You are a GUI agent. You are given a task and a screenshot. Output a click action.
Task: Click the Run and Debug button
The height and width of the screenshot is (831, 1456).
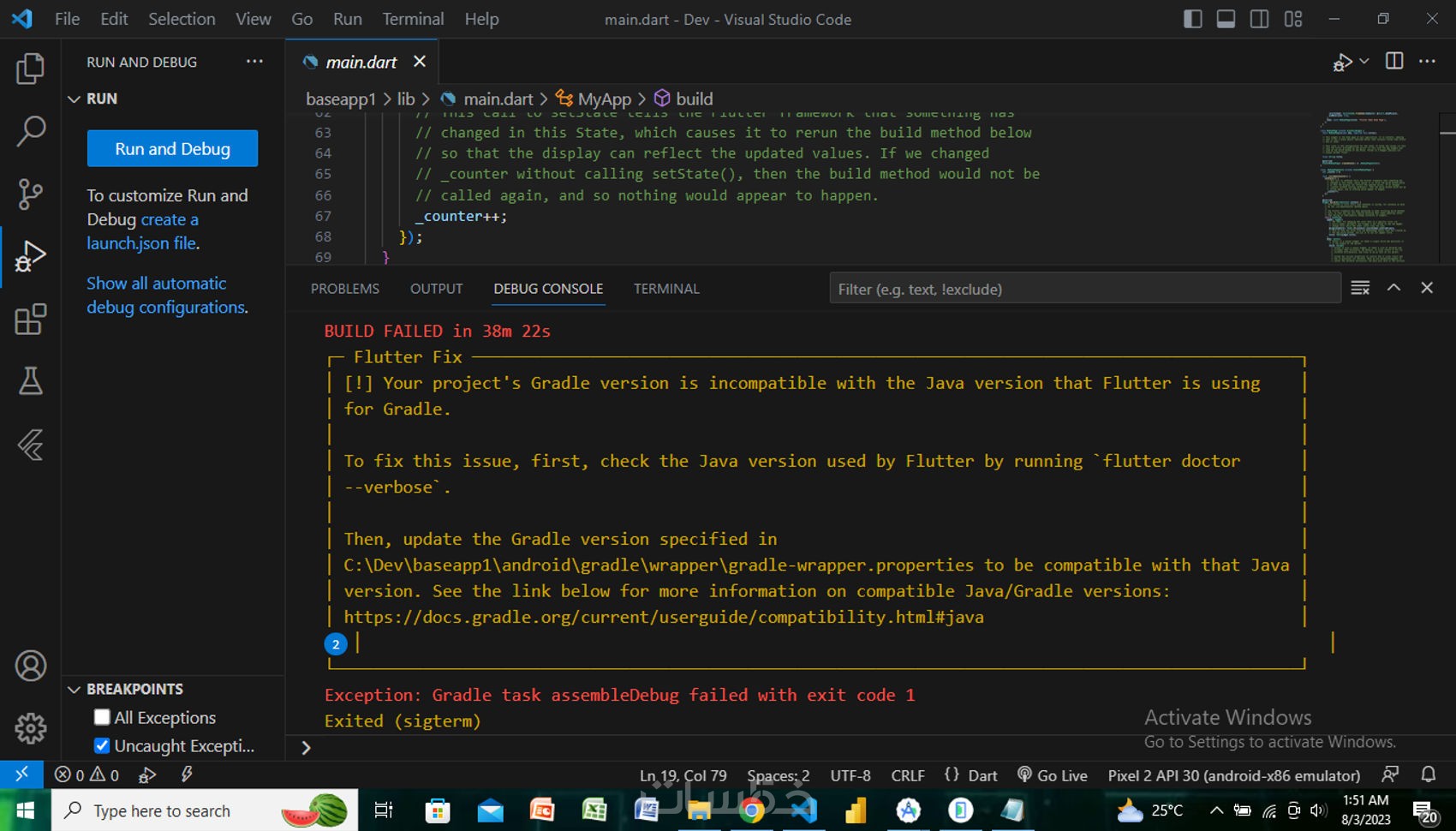click(172, 148)
